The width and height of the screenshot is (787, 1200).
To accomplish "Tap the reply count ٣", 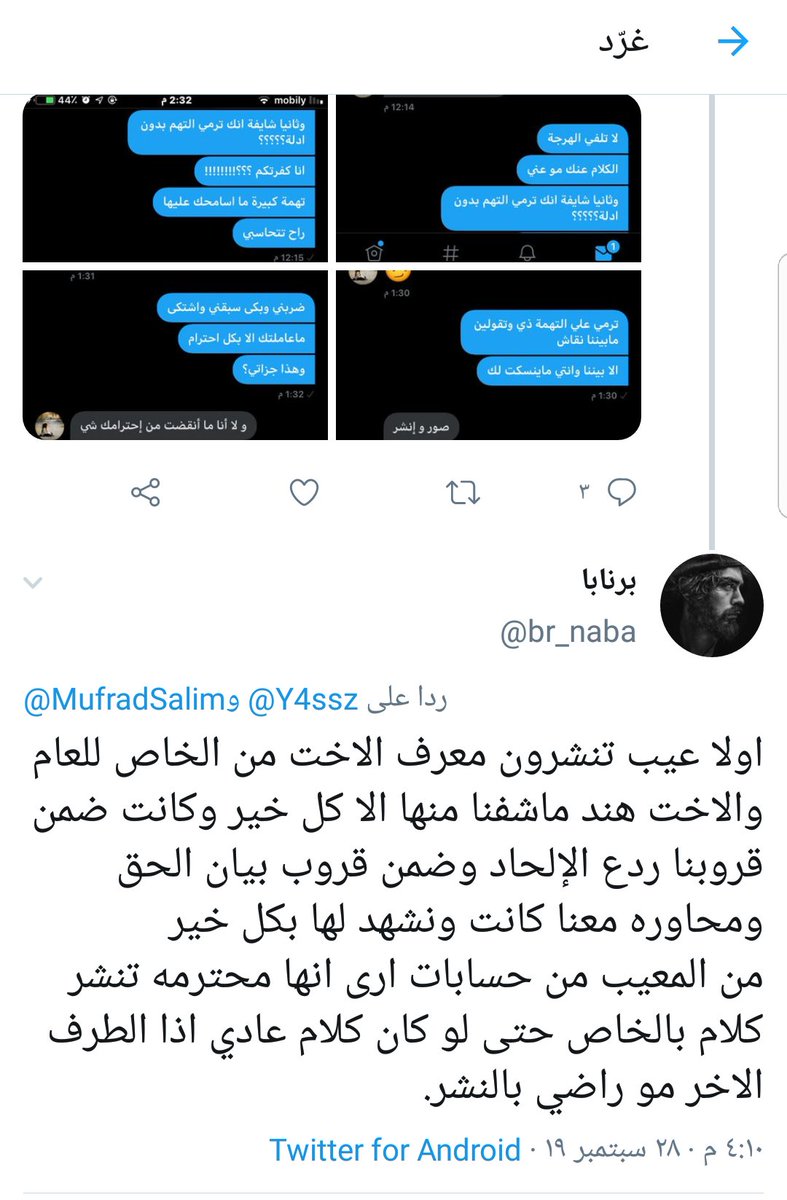I will coord(586,492).
